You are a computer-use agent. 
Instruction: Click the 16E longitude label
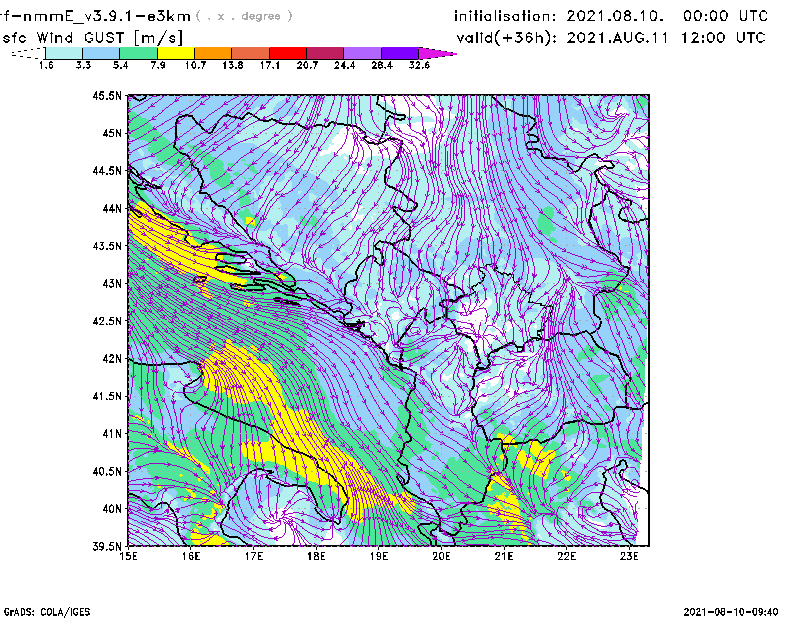coord(191,556)
